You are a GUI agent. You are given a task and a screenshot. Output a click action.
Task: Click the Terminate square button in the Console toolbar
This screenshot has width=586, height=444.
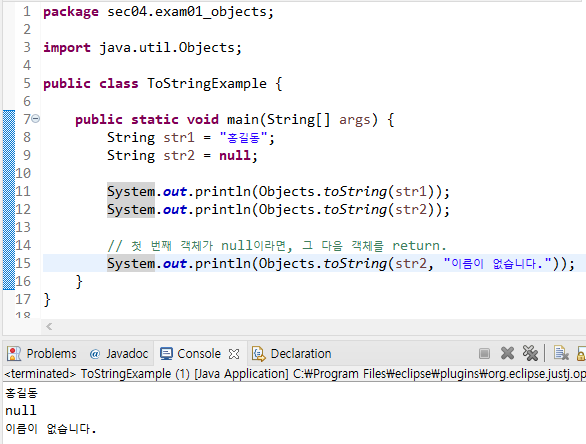point(484,353)
